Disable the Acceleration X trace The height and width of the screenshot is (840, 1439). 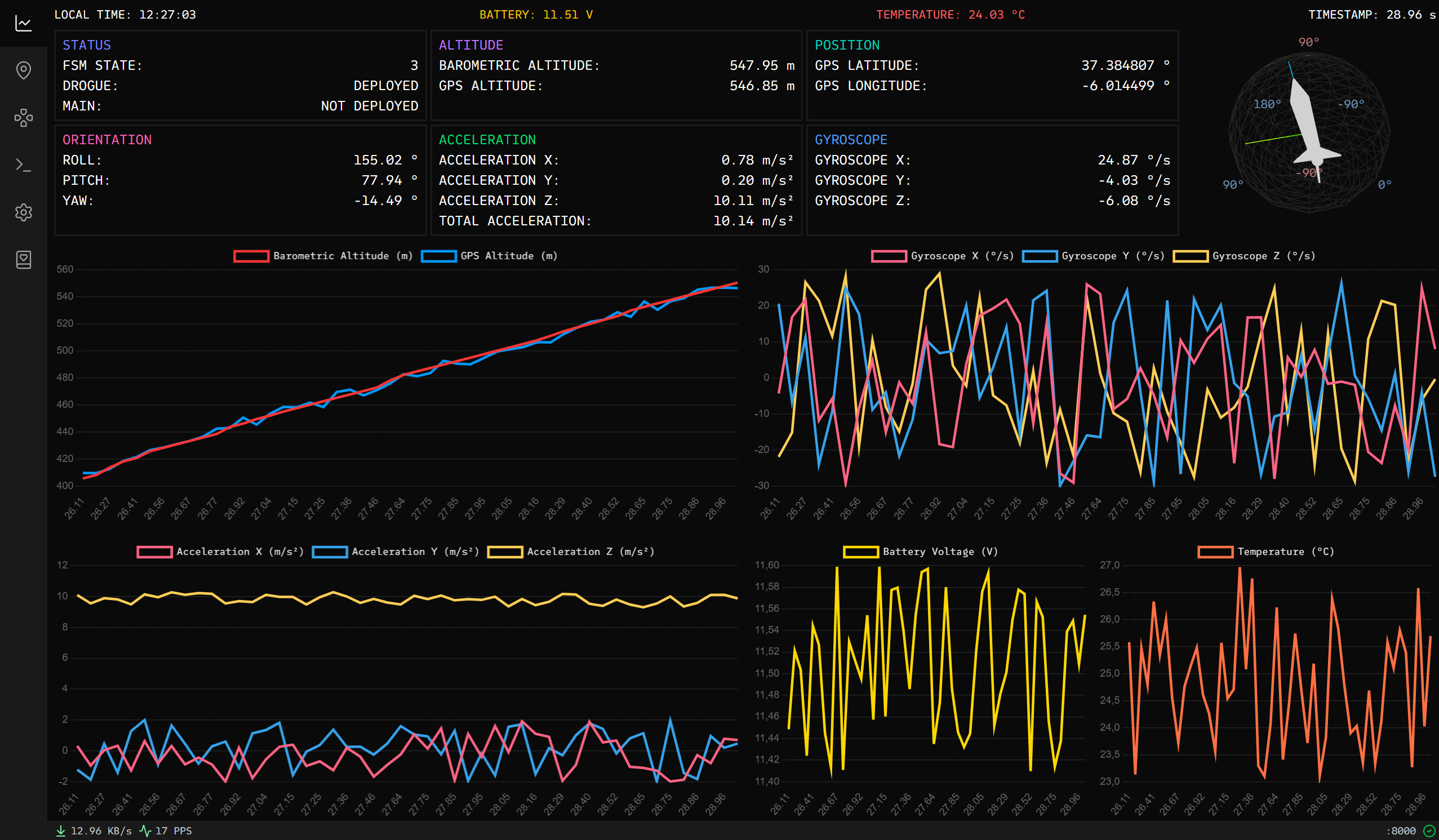click(x=221, y=552)
